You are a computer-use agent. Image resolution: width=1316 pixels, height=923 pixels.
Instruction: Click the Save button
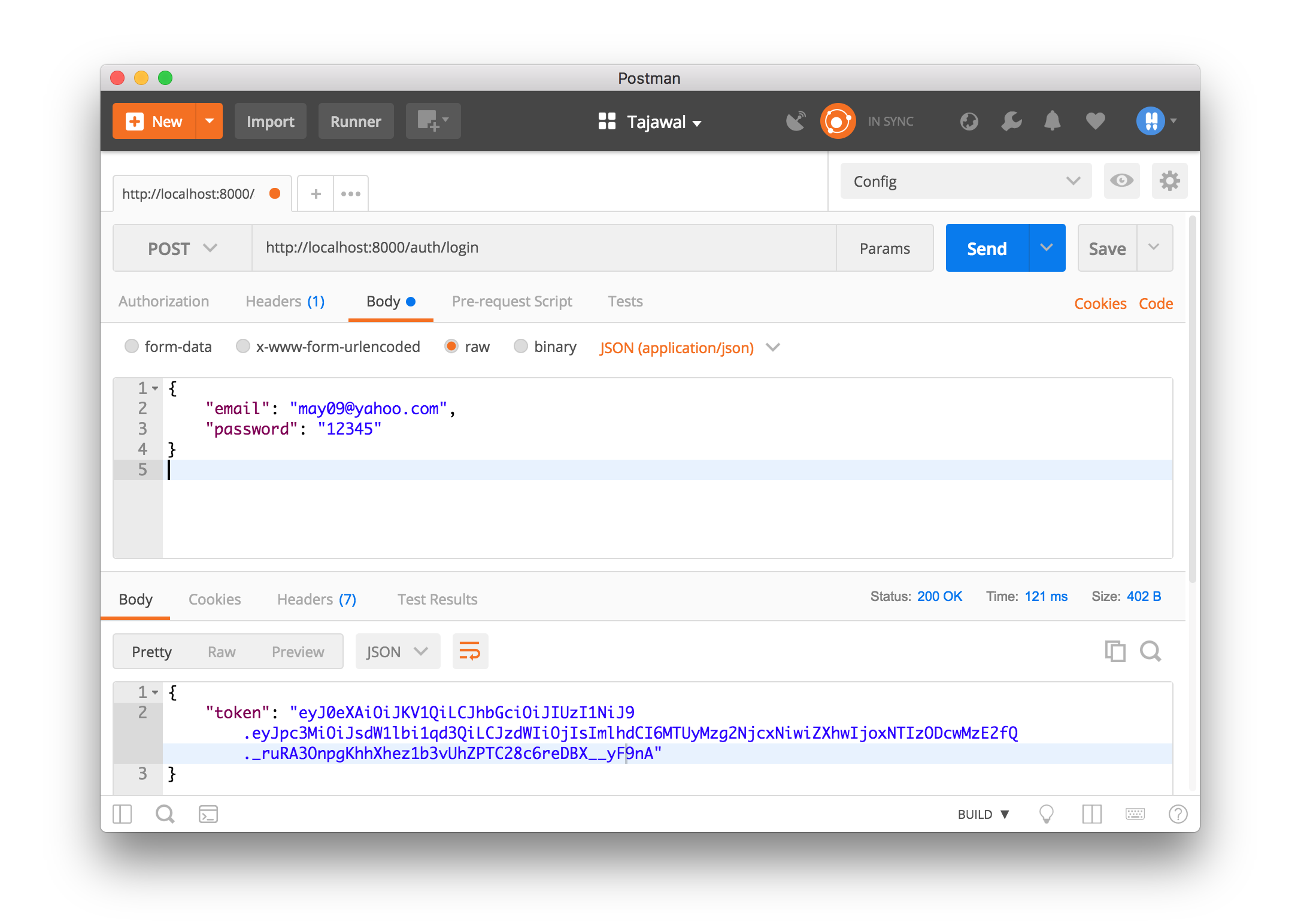click(1107, 248)
